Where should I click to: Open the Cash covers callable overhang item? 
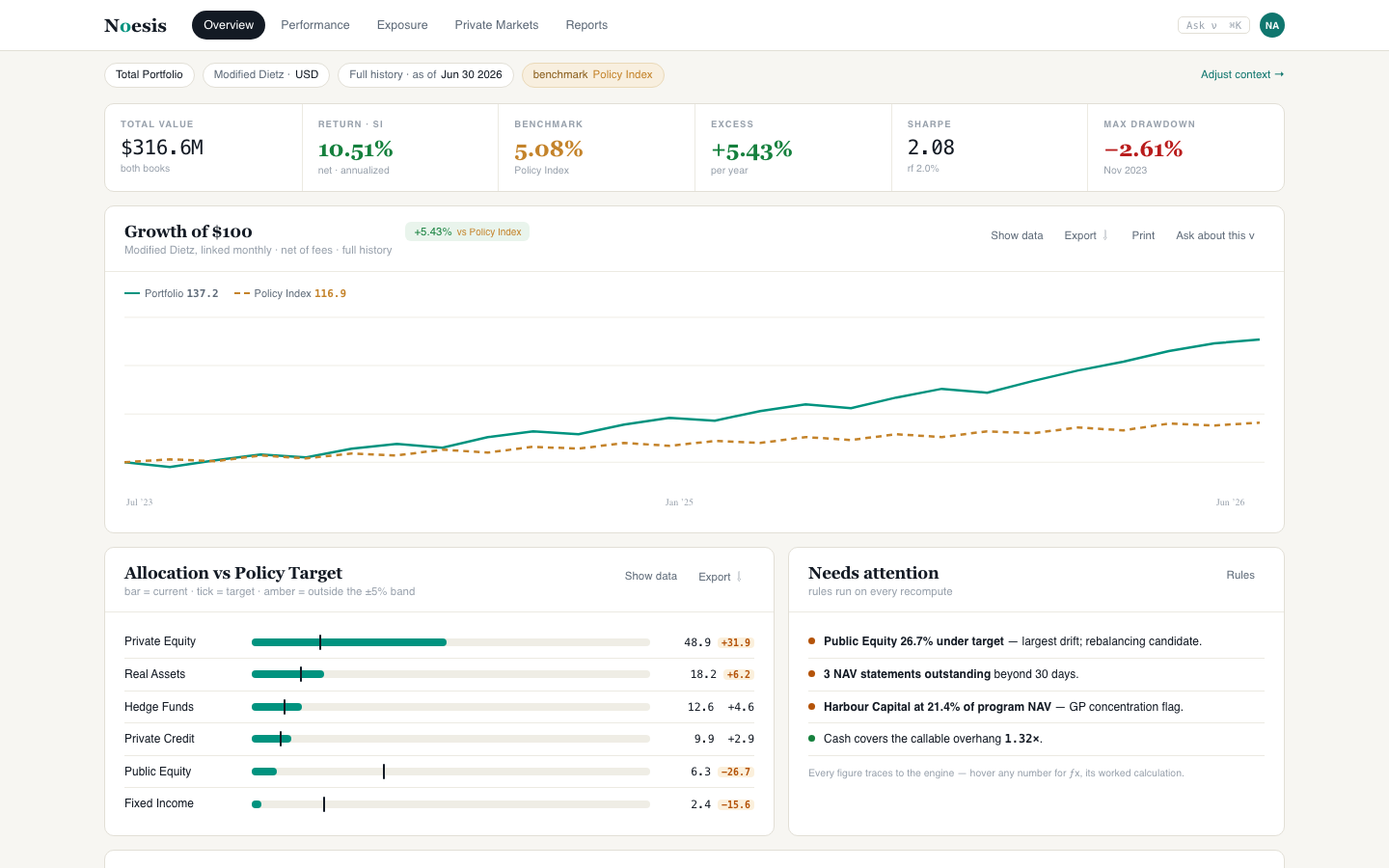tap(1036, 739)
